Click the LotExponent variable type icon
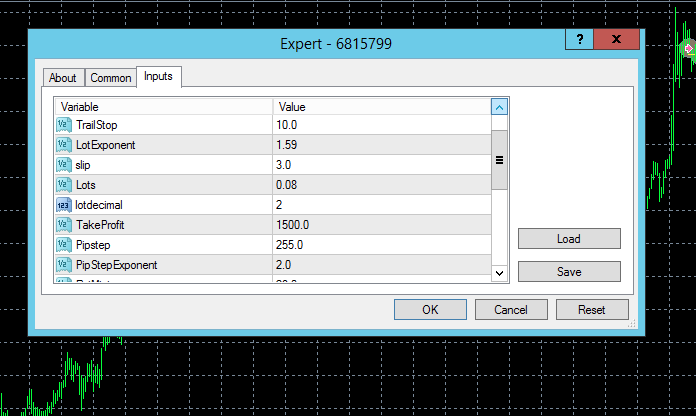This screenshot has height=416, width=696. pyautogui.click(x=64, y=145)
